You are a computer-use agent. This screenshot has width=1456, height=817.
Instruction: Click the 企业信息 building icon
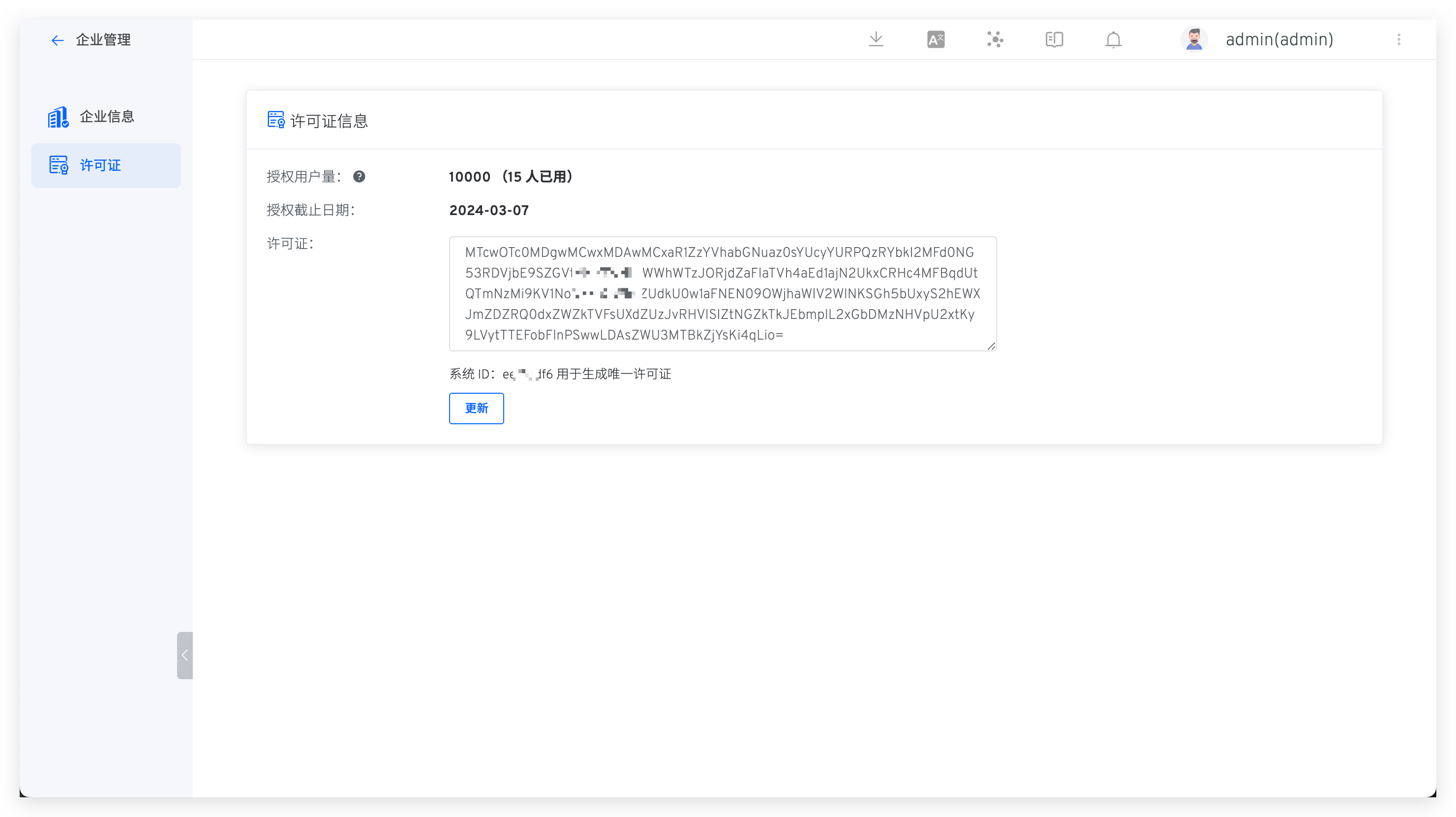[58, 117]
